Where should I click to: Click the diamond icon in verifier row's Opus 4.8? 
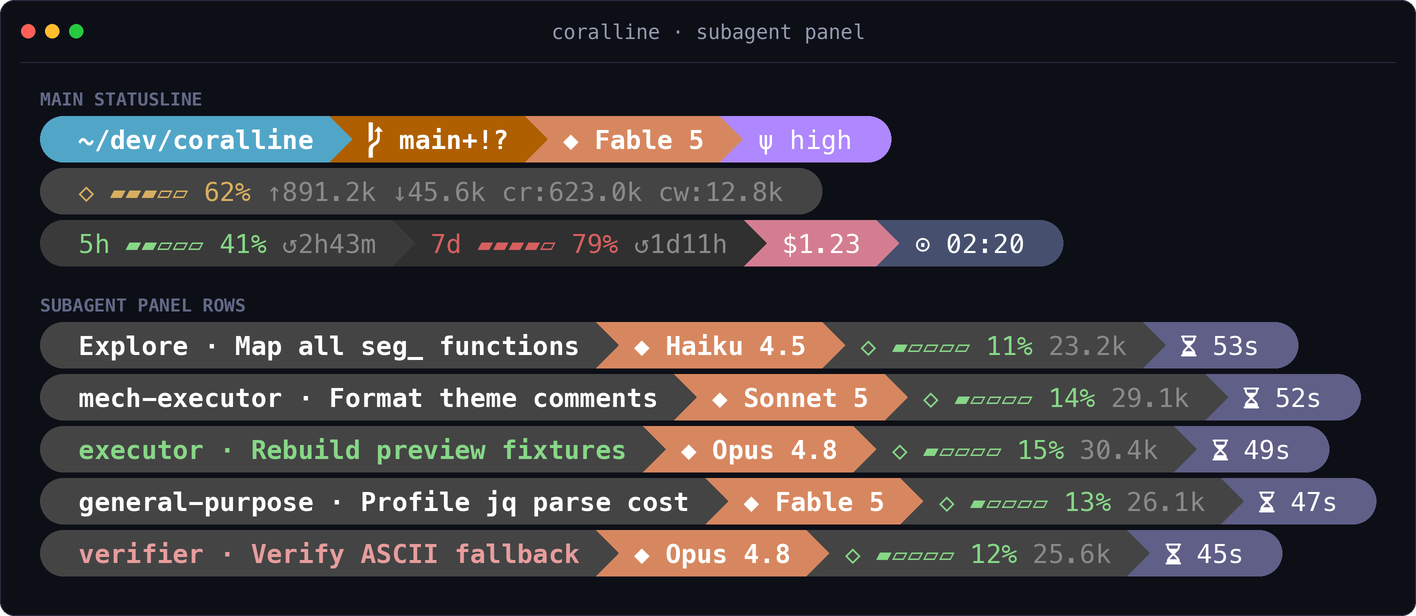(x=642, y=555)
